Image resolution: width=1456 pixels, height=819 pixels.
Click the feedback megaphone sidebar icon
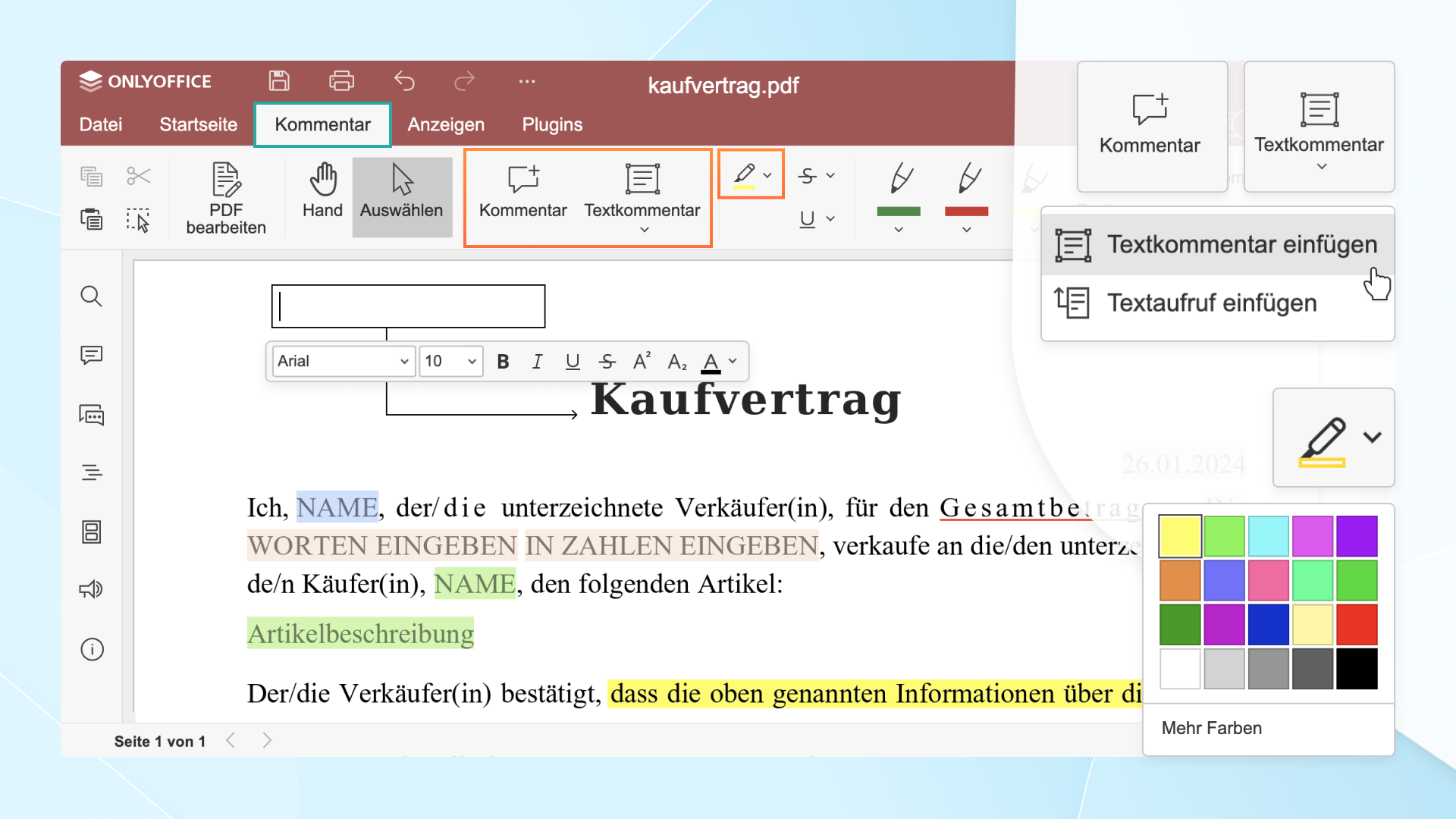(92, 589)
